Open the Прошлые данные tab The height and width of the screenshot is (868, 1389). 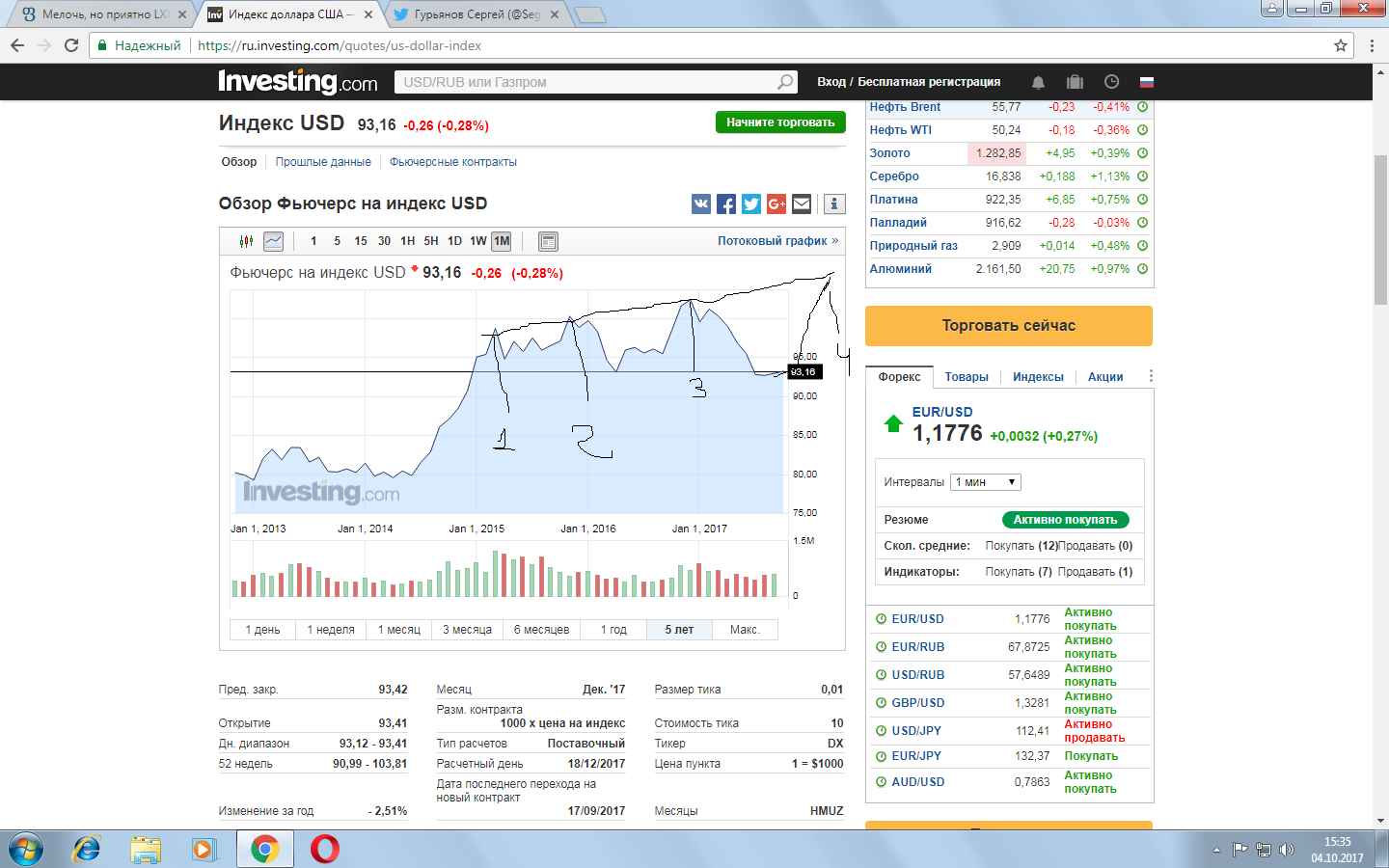pos(323,162)
